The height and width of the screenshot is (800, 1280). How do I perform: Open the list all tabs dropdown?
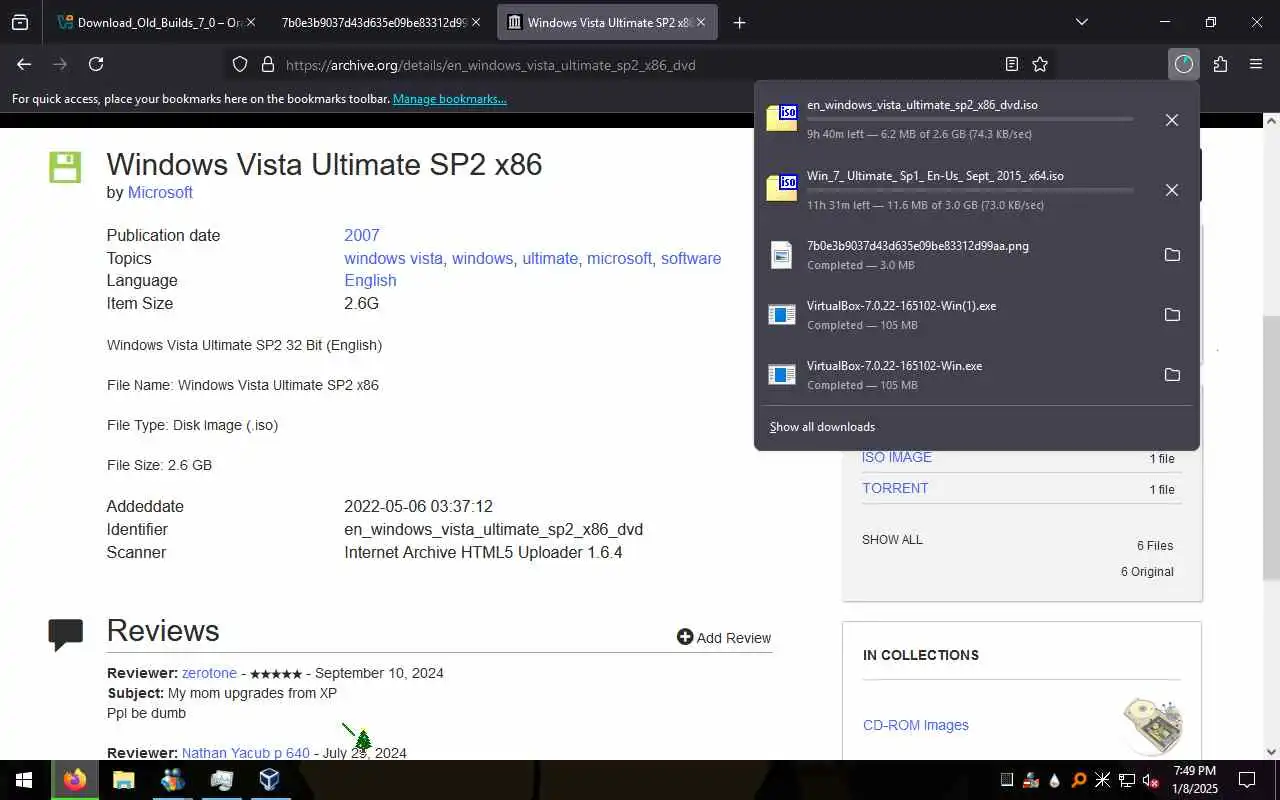pos(1081,22)
